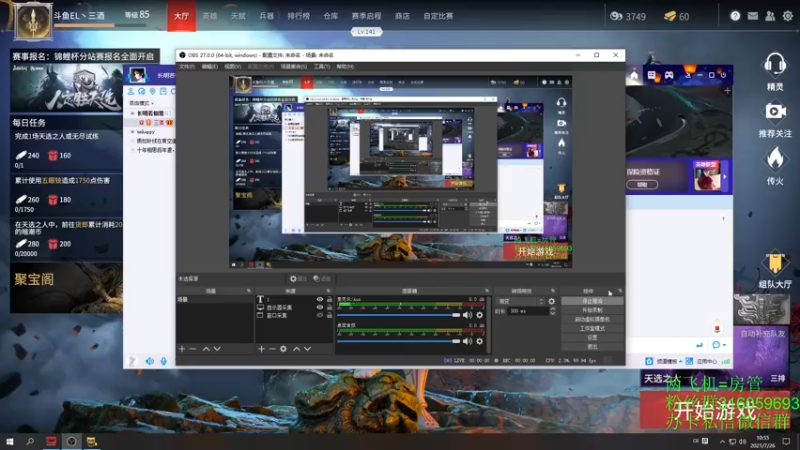
Task: Toggle lock on 显示器采集 source
Action: 329,308
